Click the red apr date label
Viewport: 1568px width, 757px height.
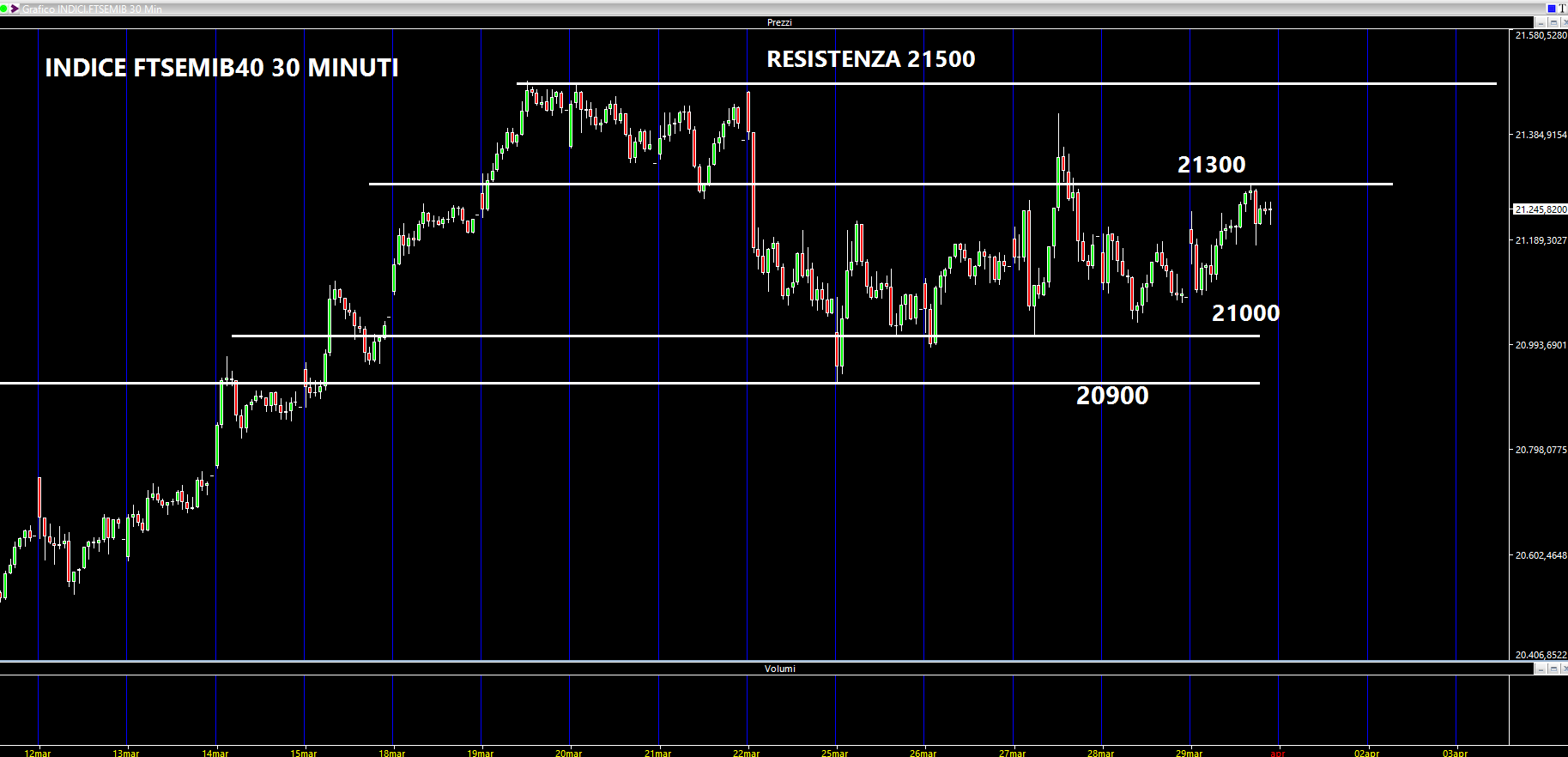pos(1278,753)
